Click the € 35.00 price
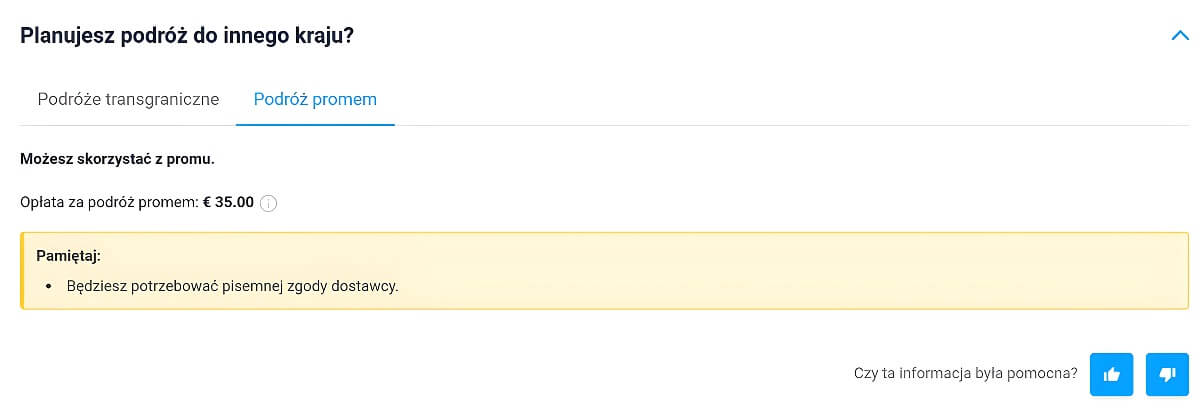This screenshot has width=1200, height=411. coord(228,202)
